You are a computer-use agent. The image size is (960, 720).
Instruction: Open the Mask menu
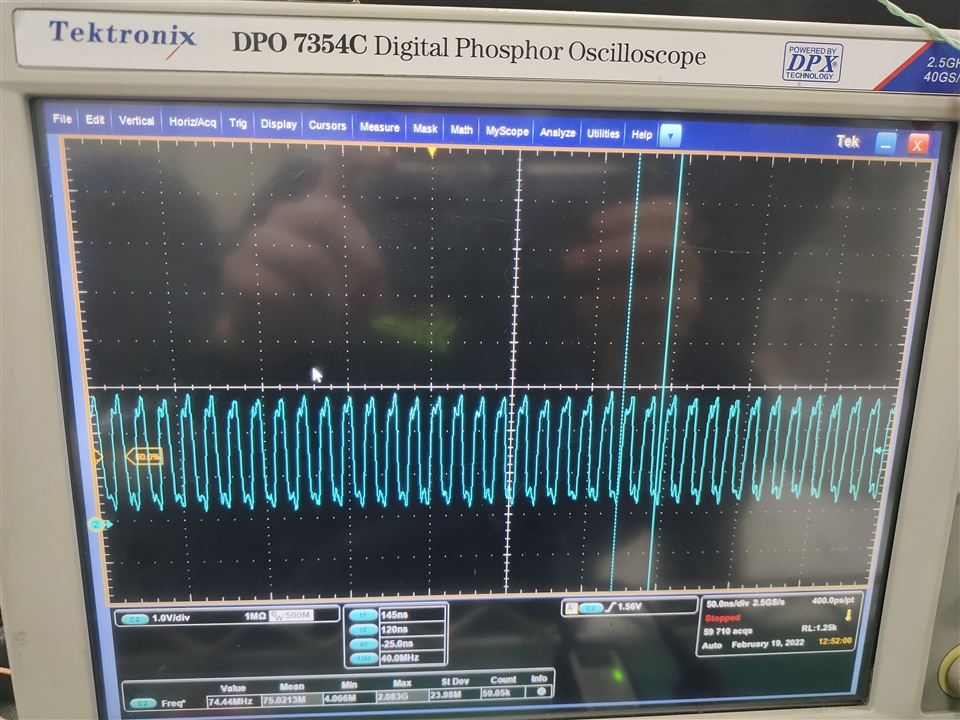point(425,129)
